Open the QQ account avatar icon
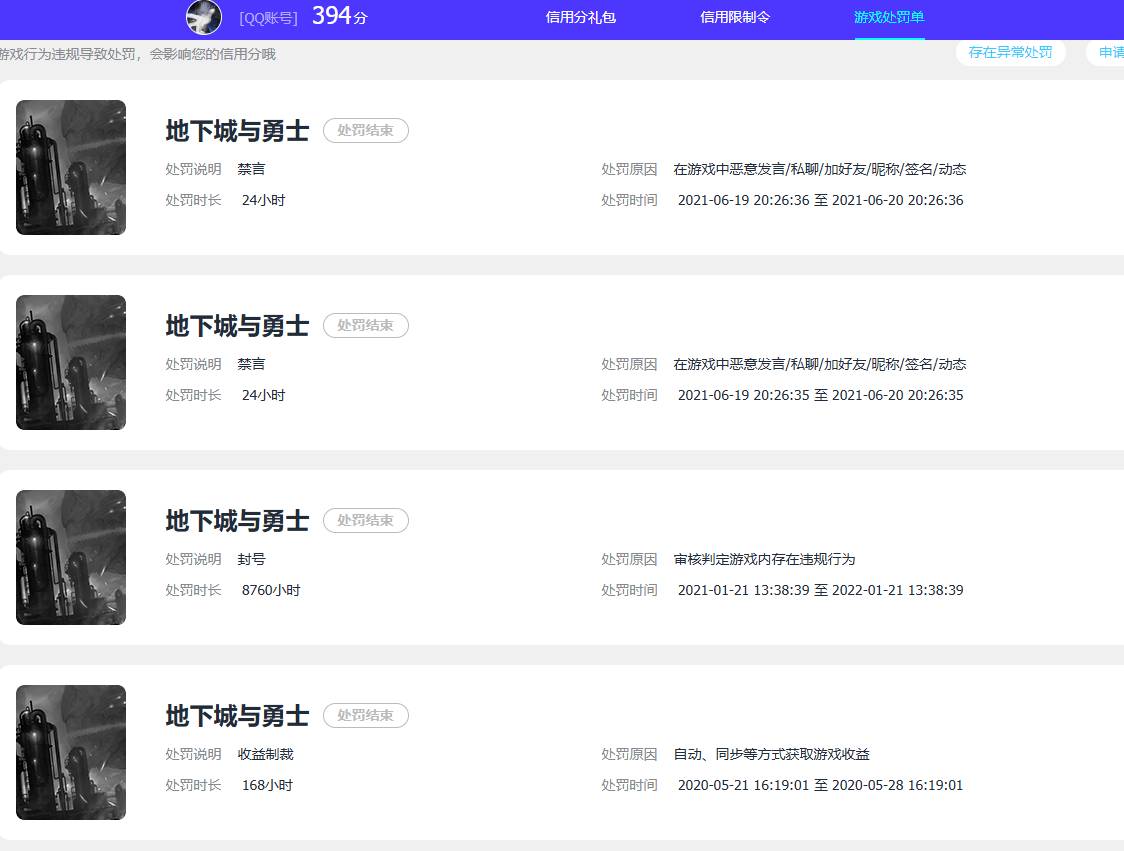The height and width of the screenshot is (851, 1124). point(204,18)
